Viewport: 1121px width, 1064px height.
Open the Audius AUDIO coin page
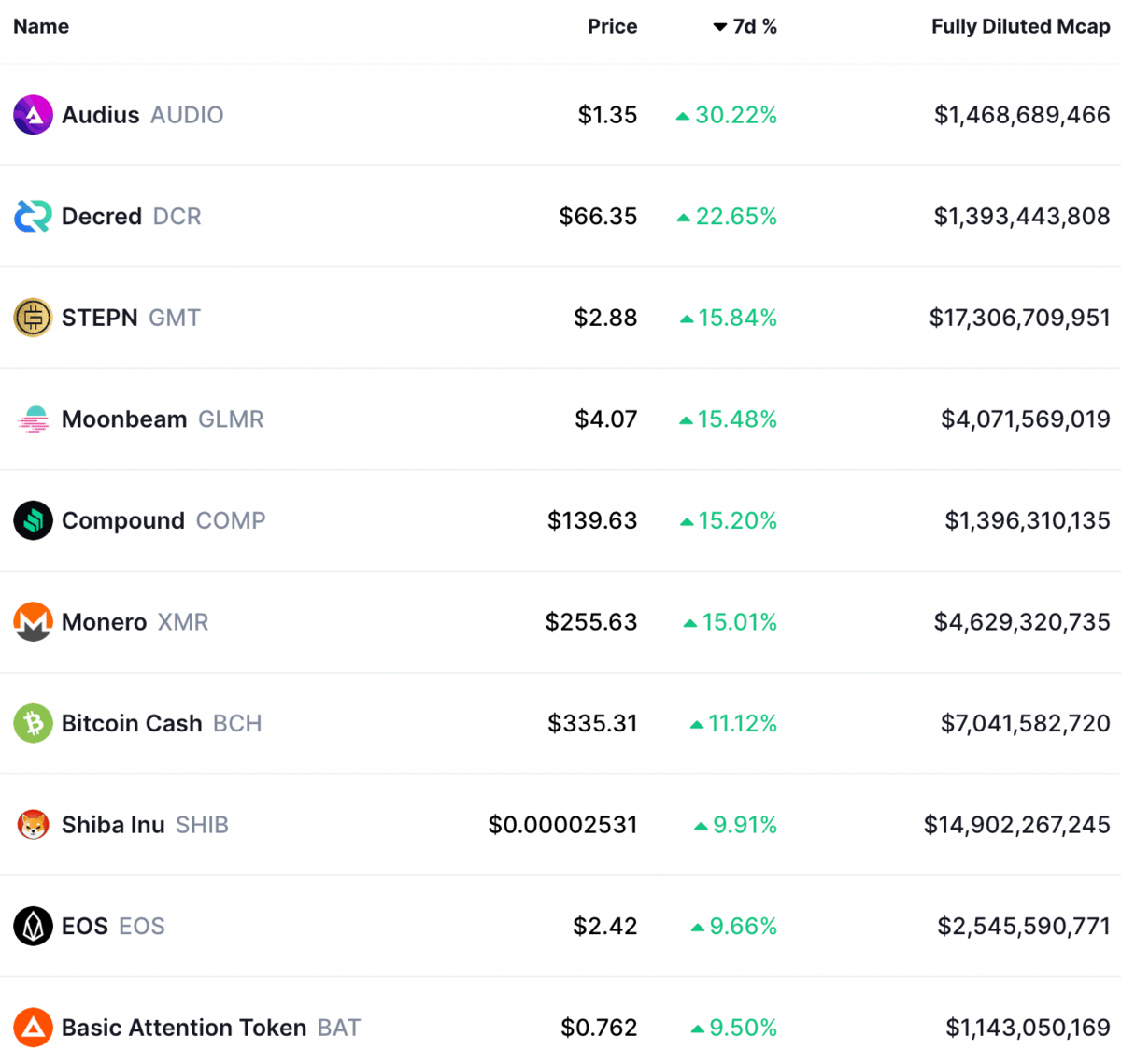142,115
